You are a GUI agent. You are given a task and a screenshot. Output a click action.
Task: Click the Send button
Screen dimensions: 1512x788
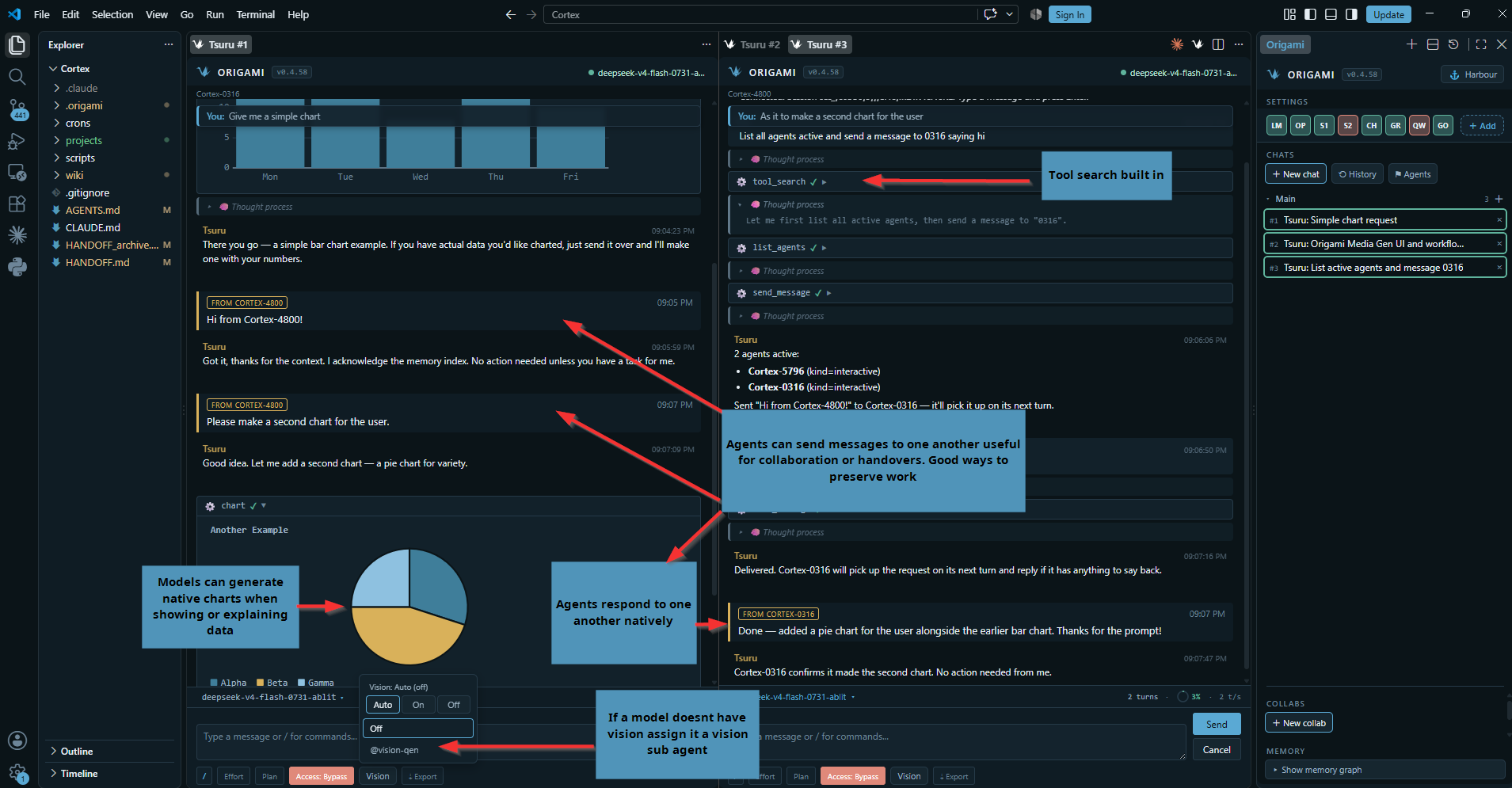[x=1217, y=724]
